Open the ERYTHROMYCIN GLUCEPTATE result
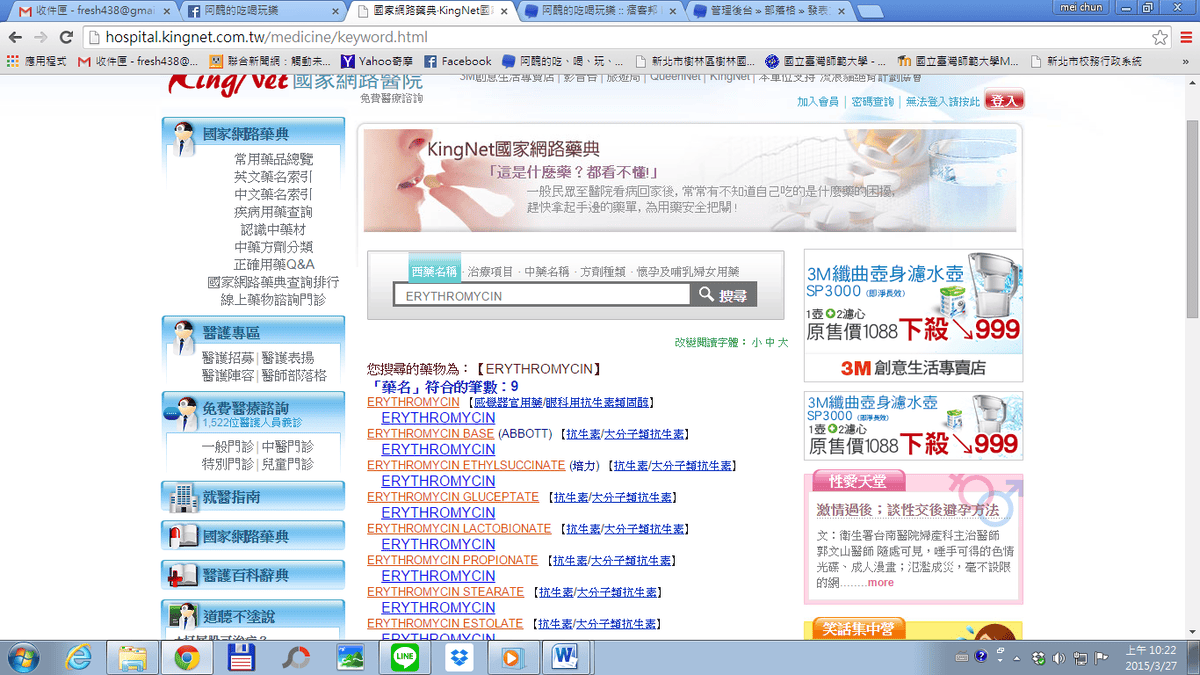This screenshot has height=675, width=1200. (x=453, y=497)
